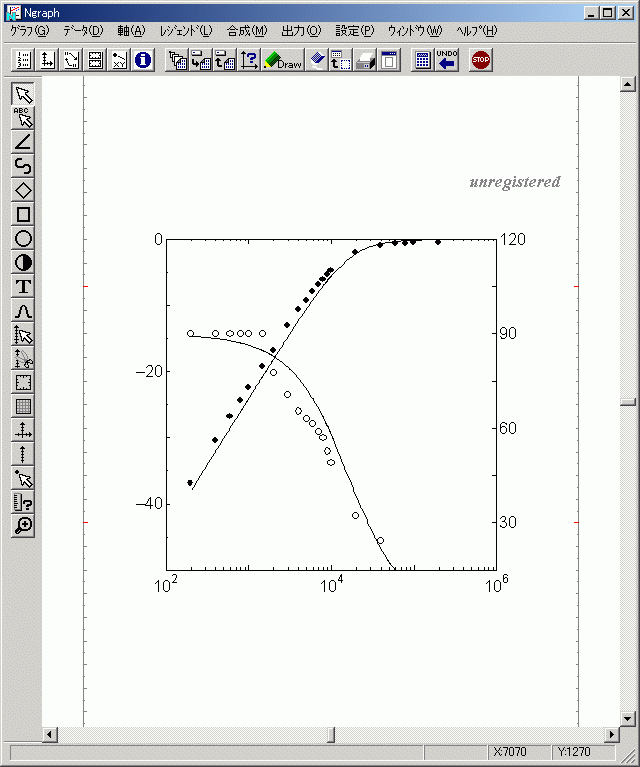640x767 pixels.
Task: Select the arrow pointer tool
Action: [x=24, y=95]
